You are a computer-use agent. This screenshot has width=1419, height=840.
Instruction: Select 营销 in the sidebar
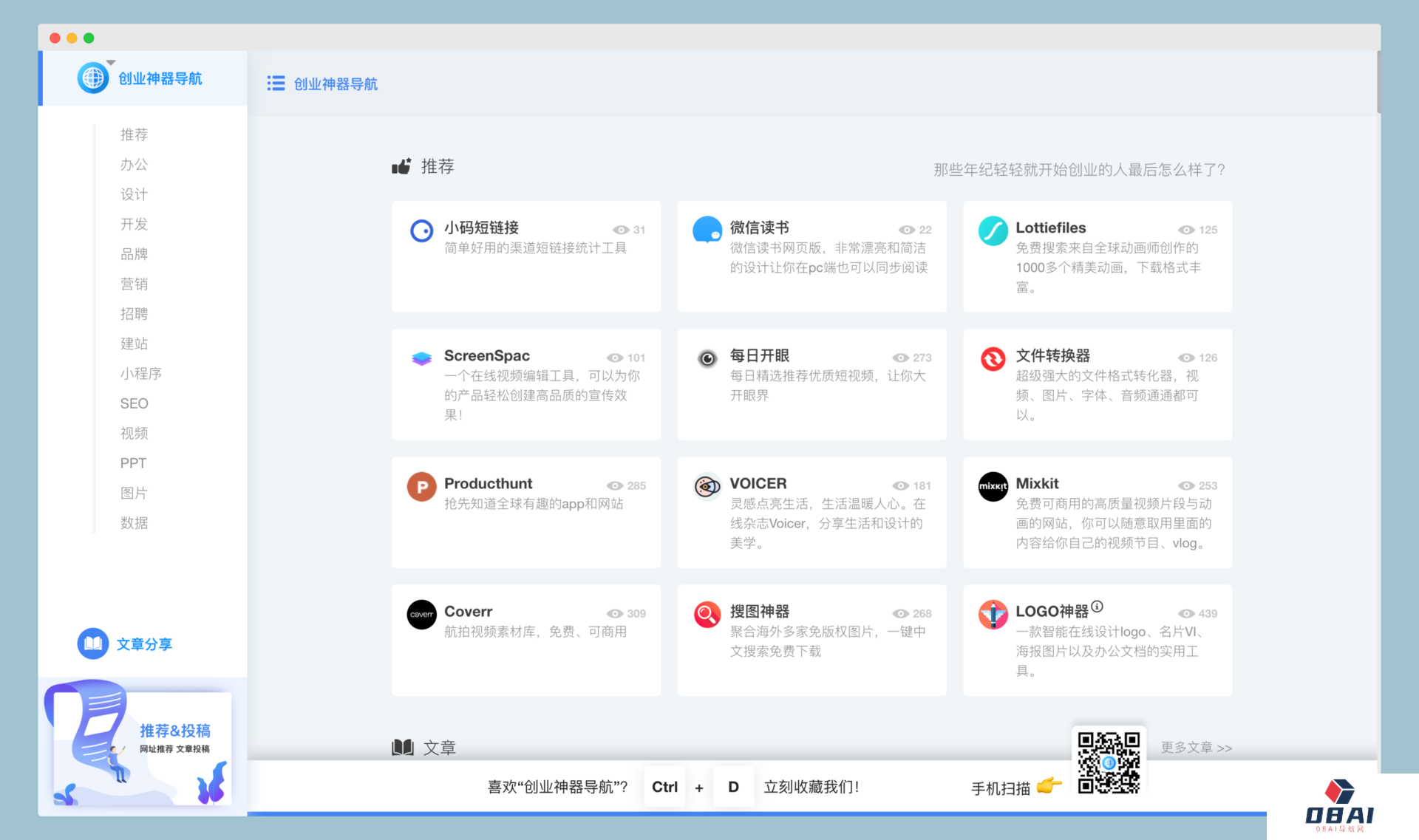(134, 284)
